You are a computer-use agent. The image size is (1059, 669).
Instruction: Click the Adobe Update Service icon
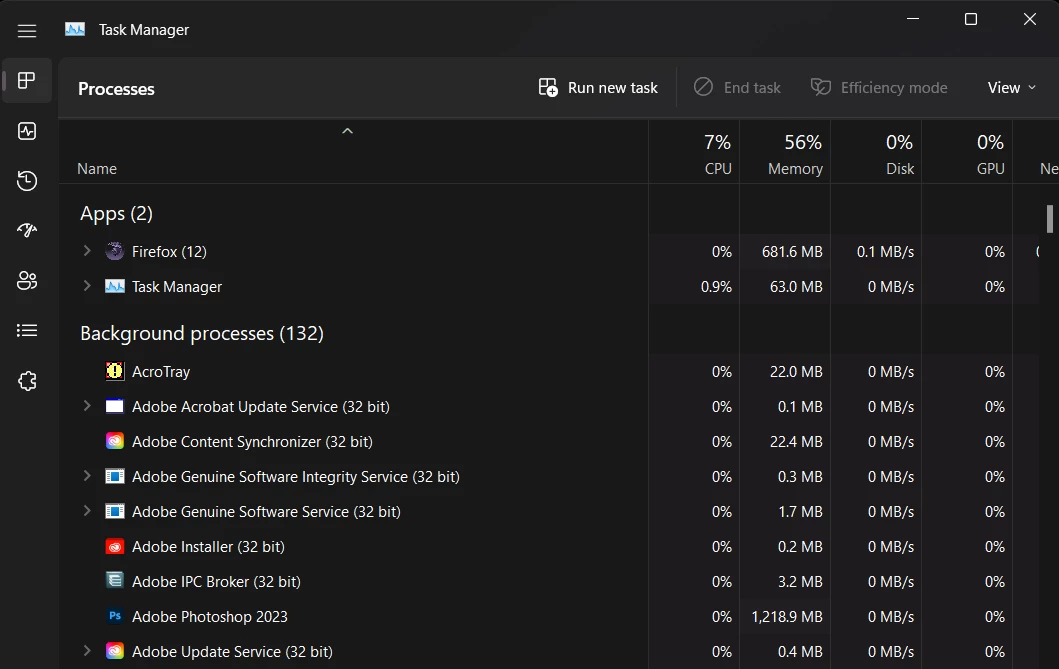[115, 651]
